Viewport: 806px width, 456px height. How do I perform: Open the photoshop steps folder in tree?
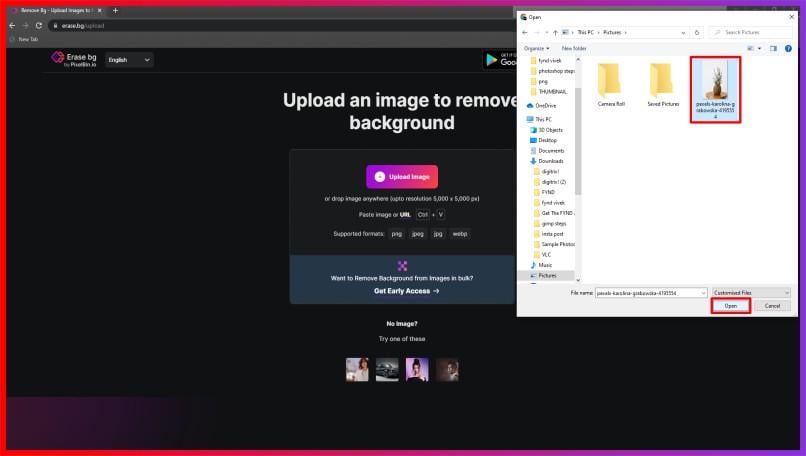tap(553, 71)
